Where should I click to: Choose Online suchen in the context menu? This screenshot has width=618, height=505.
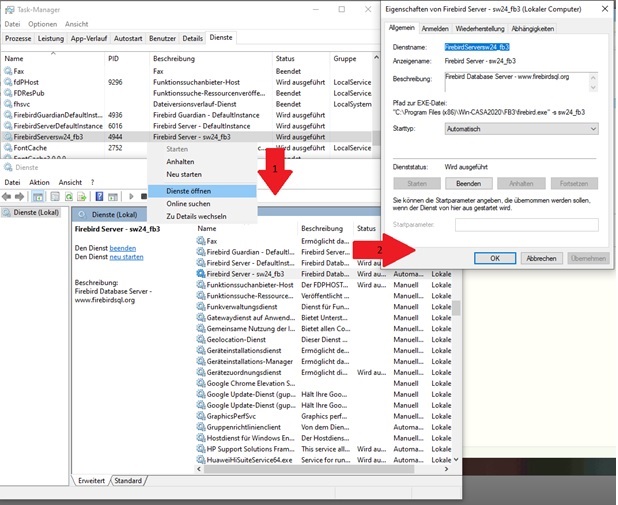202,204
